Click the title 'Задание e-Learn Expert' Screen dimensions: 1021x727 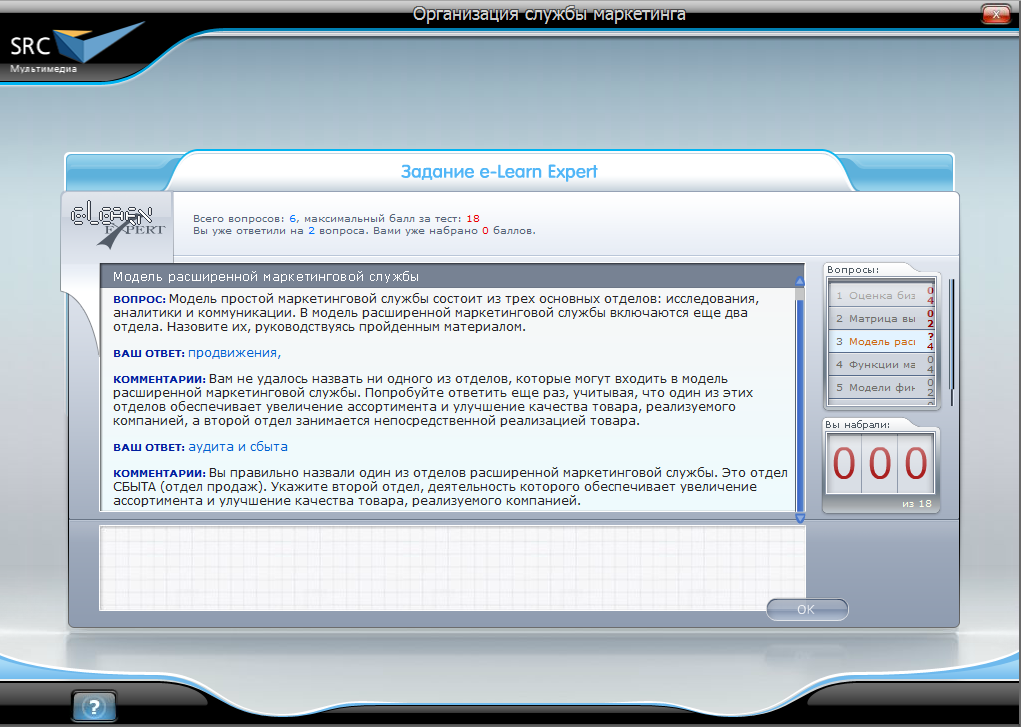[x=499, y=172]
